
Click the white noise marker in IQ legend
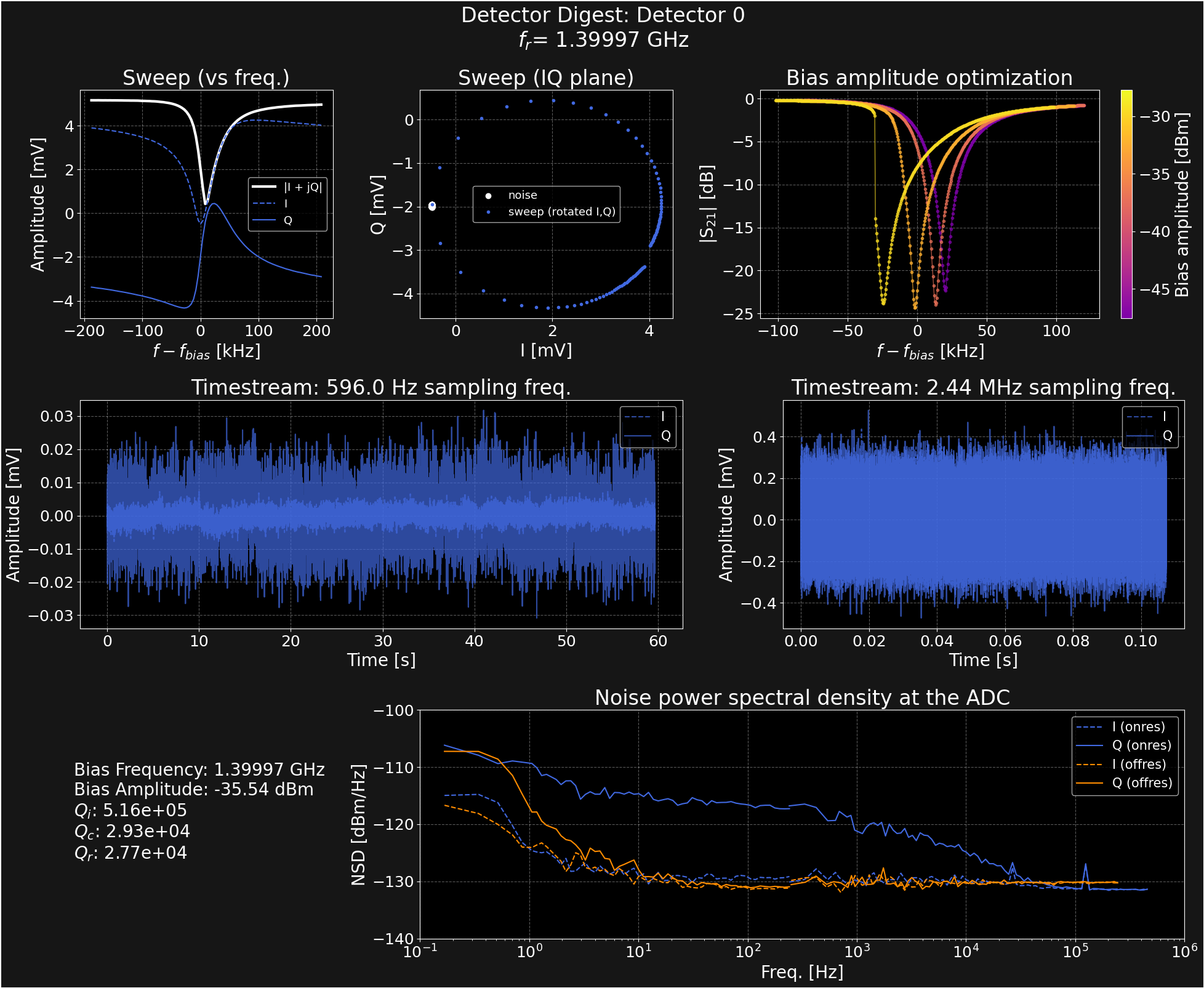point(489,196)
